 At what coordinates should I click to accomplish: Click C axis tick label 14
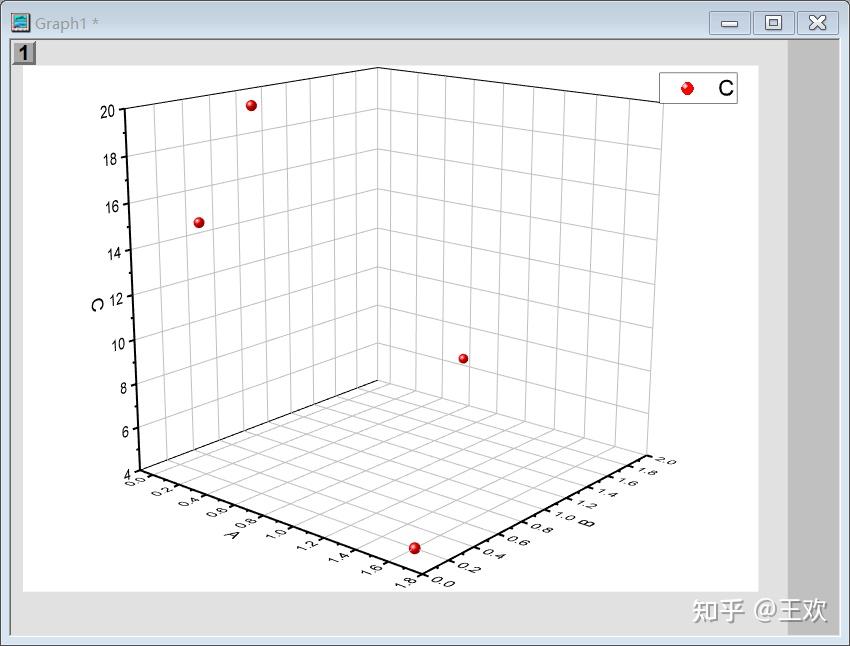tap(114, 253)
